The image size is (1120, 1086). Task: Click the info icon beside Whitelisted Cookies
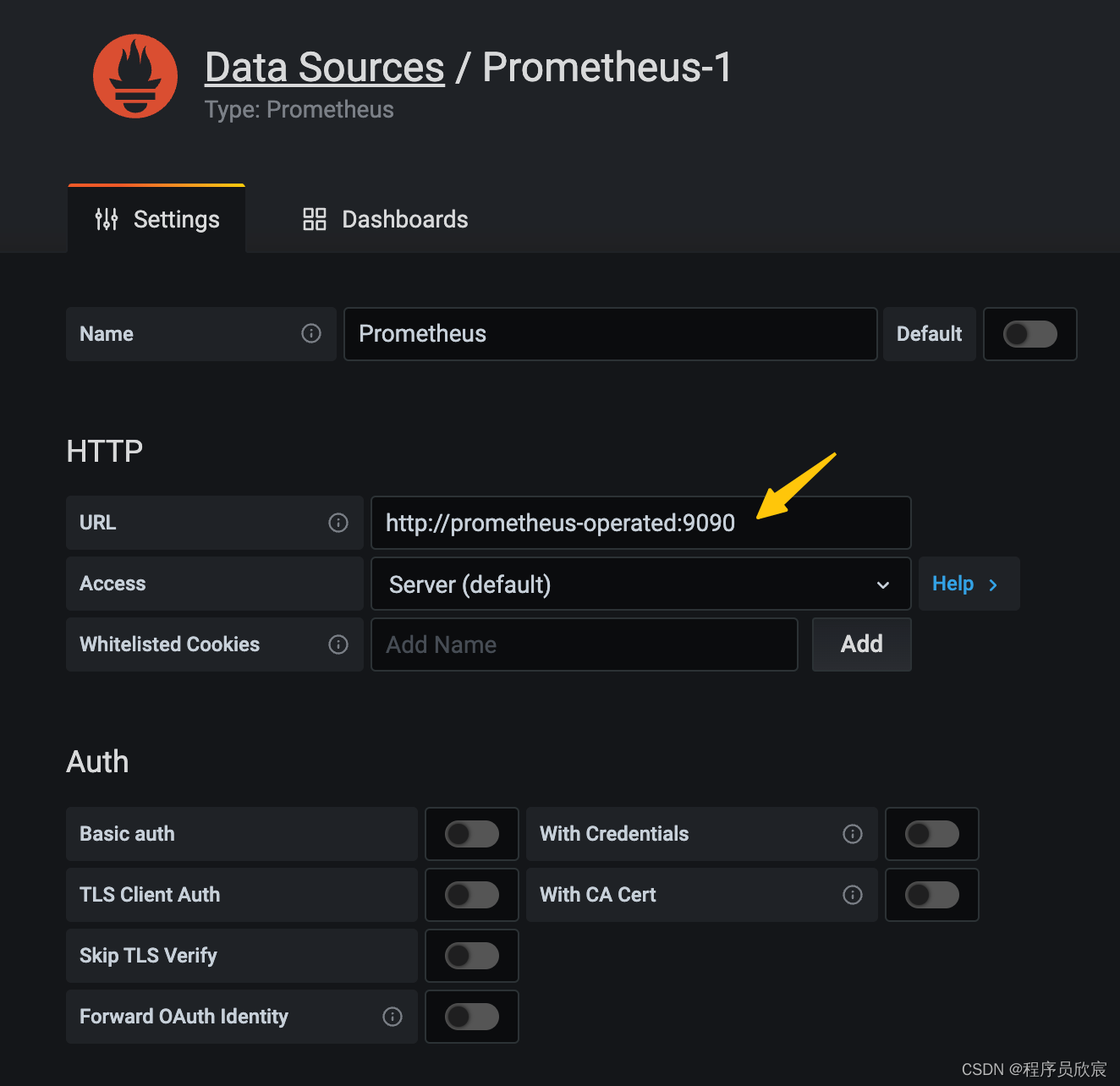(338, 644)
